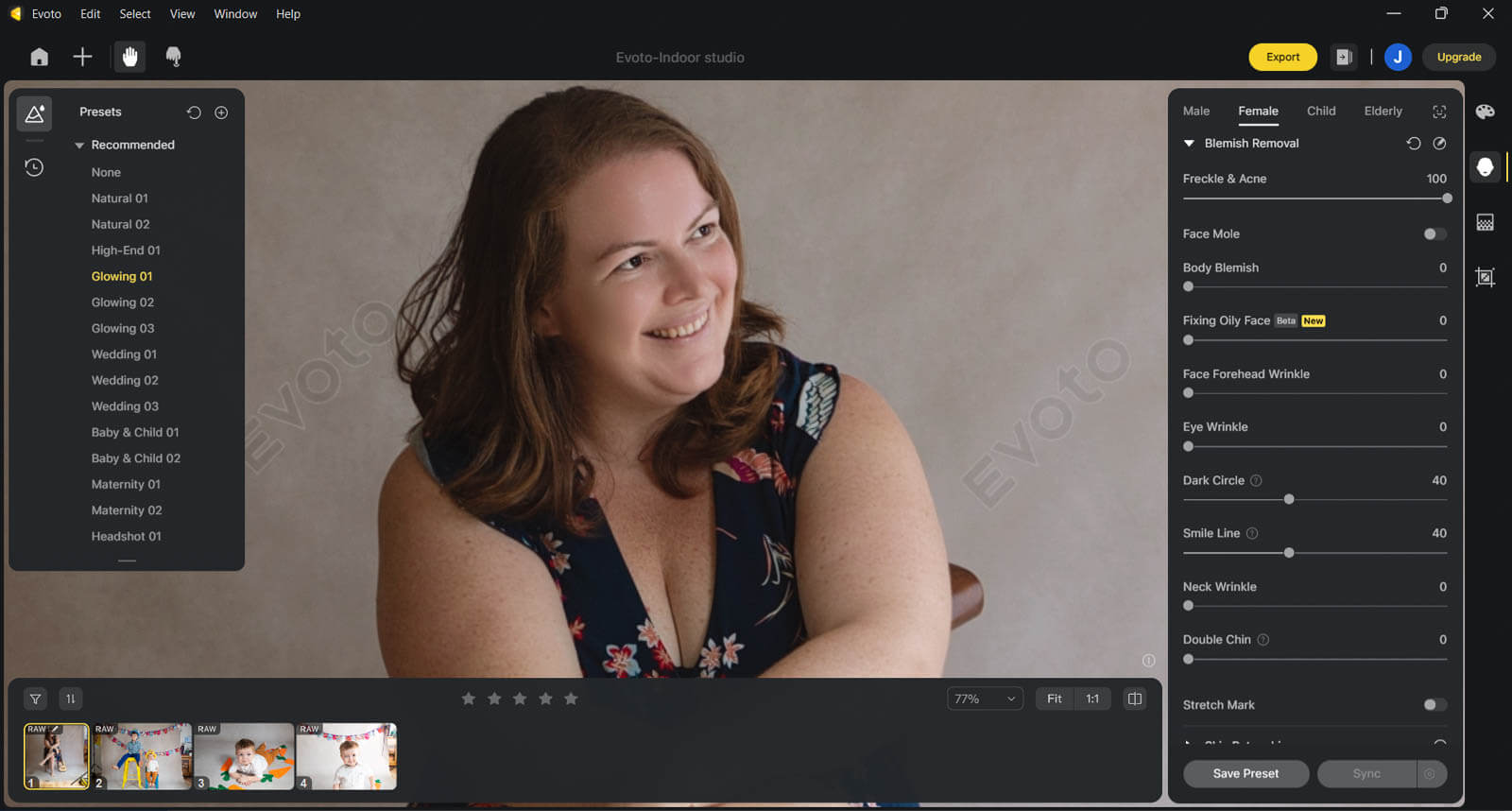Toggle the before/after compare view icon
1512x811 pixels.
click(1134, 699)
